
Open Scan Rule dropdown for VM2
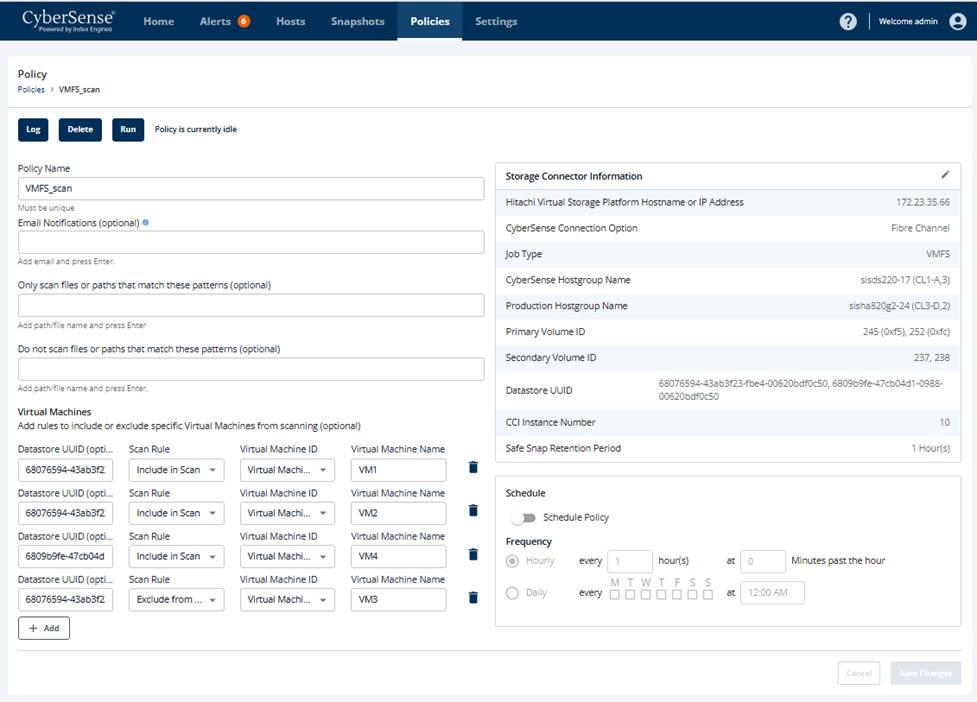click(176, 513)
